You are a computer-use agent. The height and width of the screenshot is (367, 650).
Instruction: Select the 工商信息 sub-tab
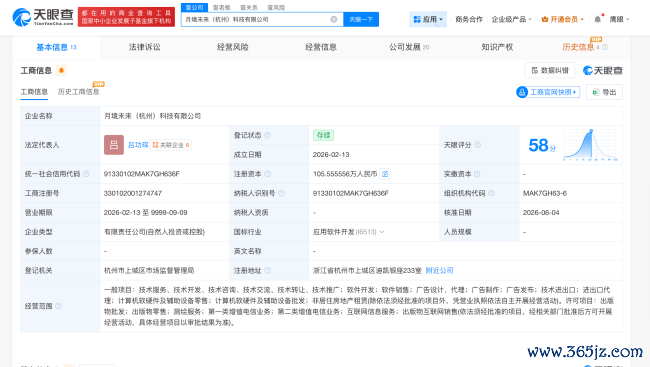[34, 92]
